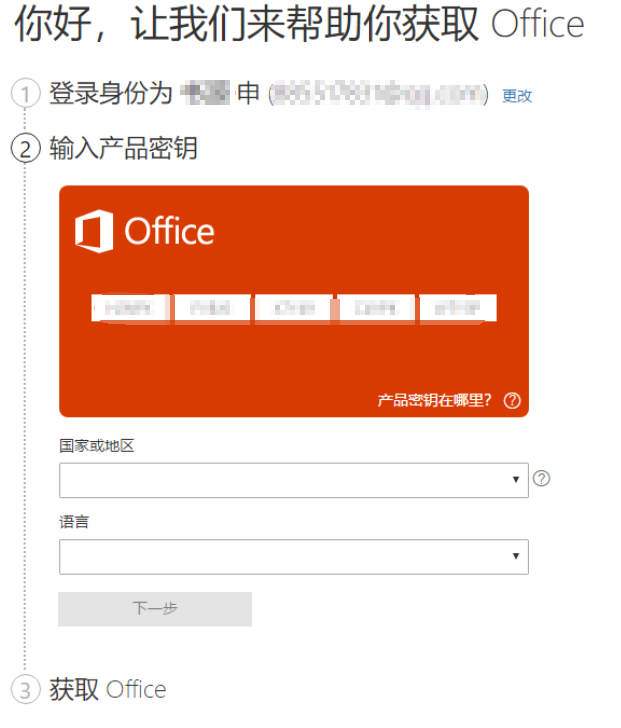Select the third product key box
Viewport: 621px width, 728px height.
point(294,308)
